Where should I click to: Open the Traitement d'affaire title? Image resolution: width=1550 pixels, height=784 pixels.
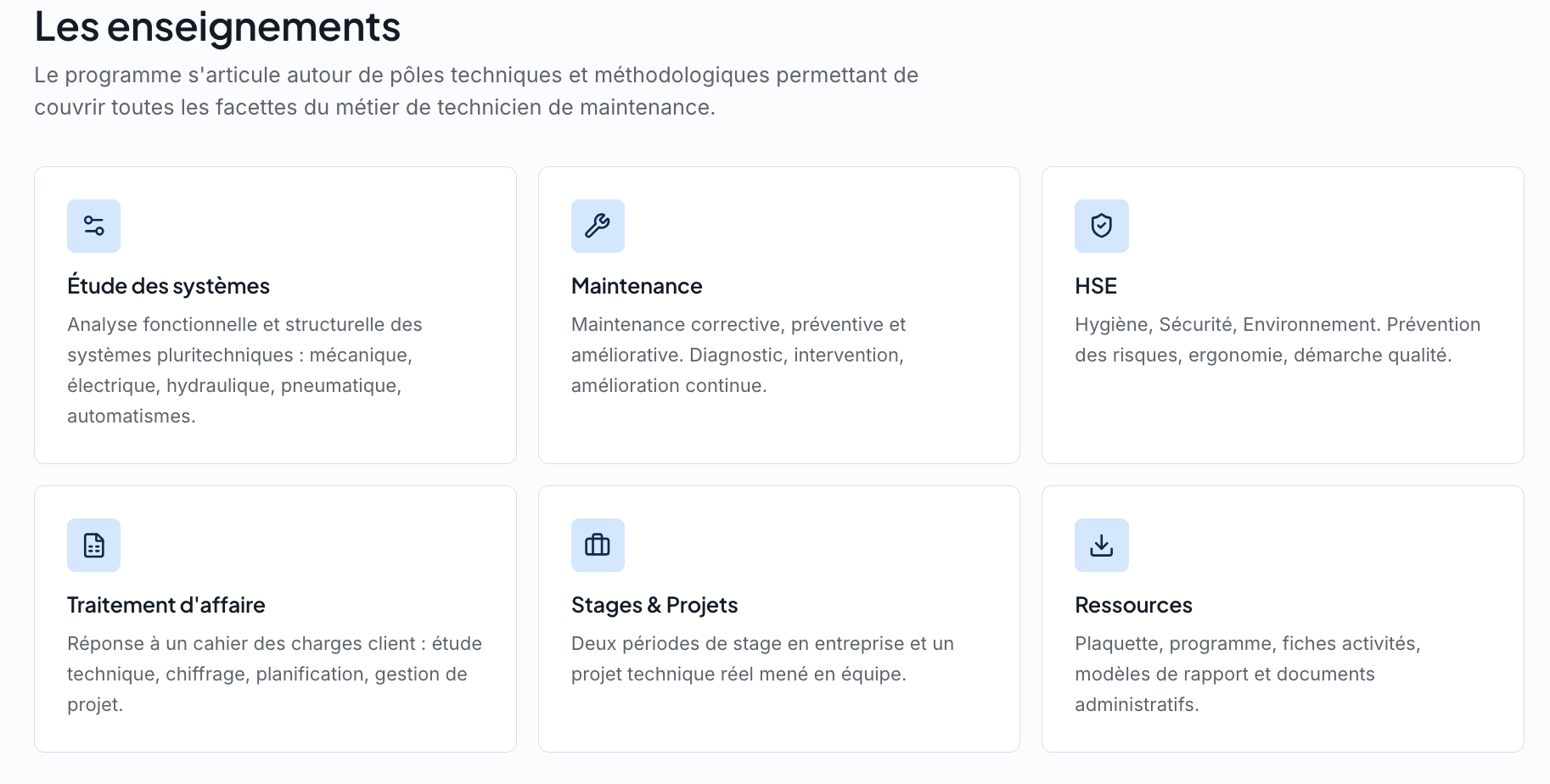point(166,605)
